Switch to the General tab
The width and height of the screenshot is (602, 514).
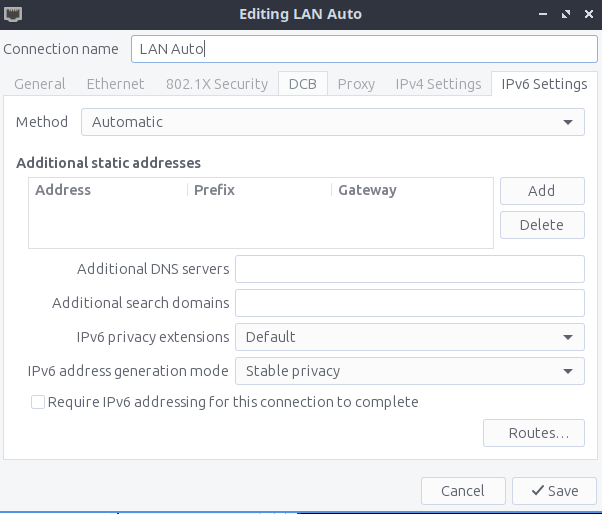(40, 84)
